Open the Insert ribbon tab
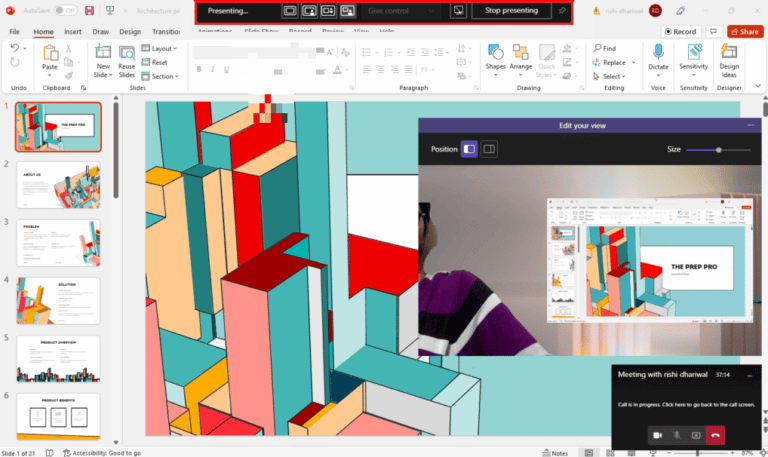Viewport: 768px width, 457px height. 73,32
